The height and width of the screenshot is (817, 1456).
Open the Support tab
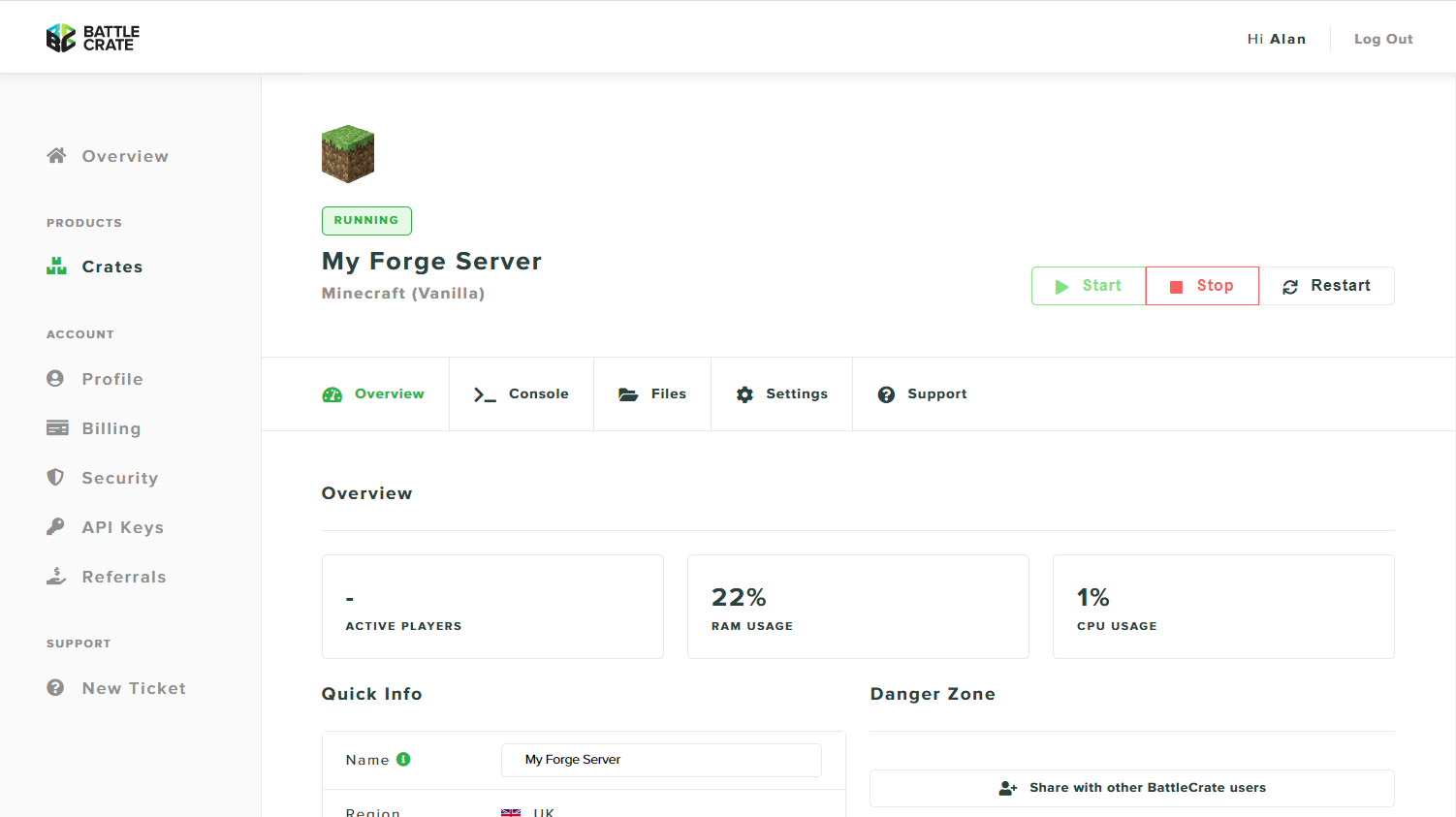[922, 393]
